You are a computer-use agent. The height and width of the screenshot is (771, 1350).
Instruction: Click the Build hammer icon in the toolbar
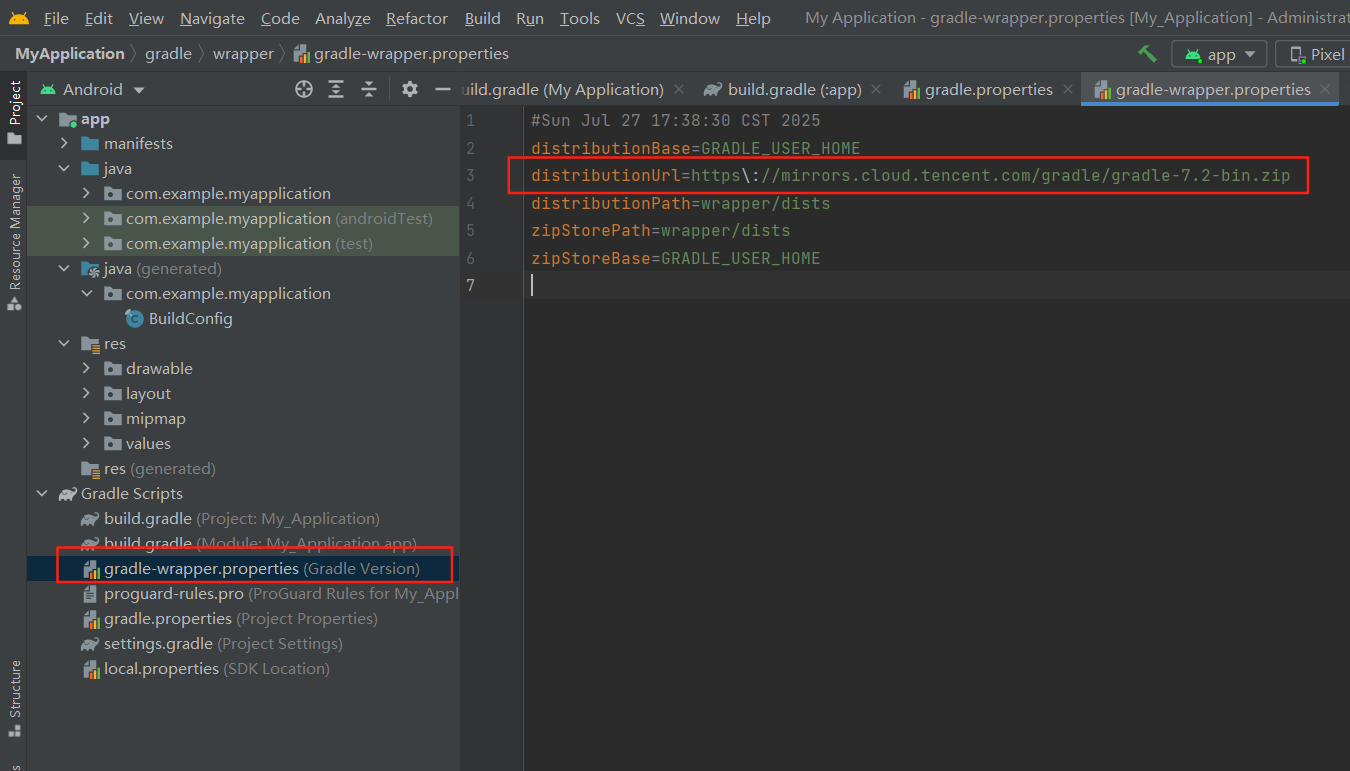pos(1146,54)
